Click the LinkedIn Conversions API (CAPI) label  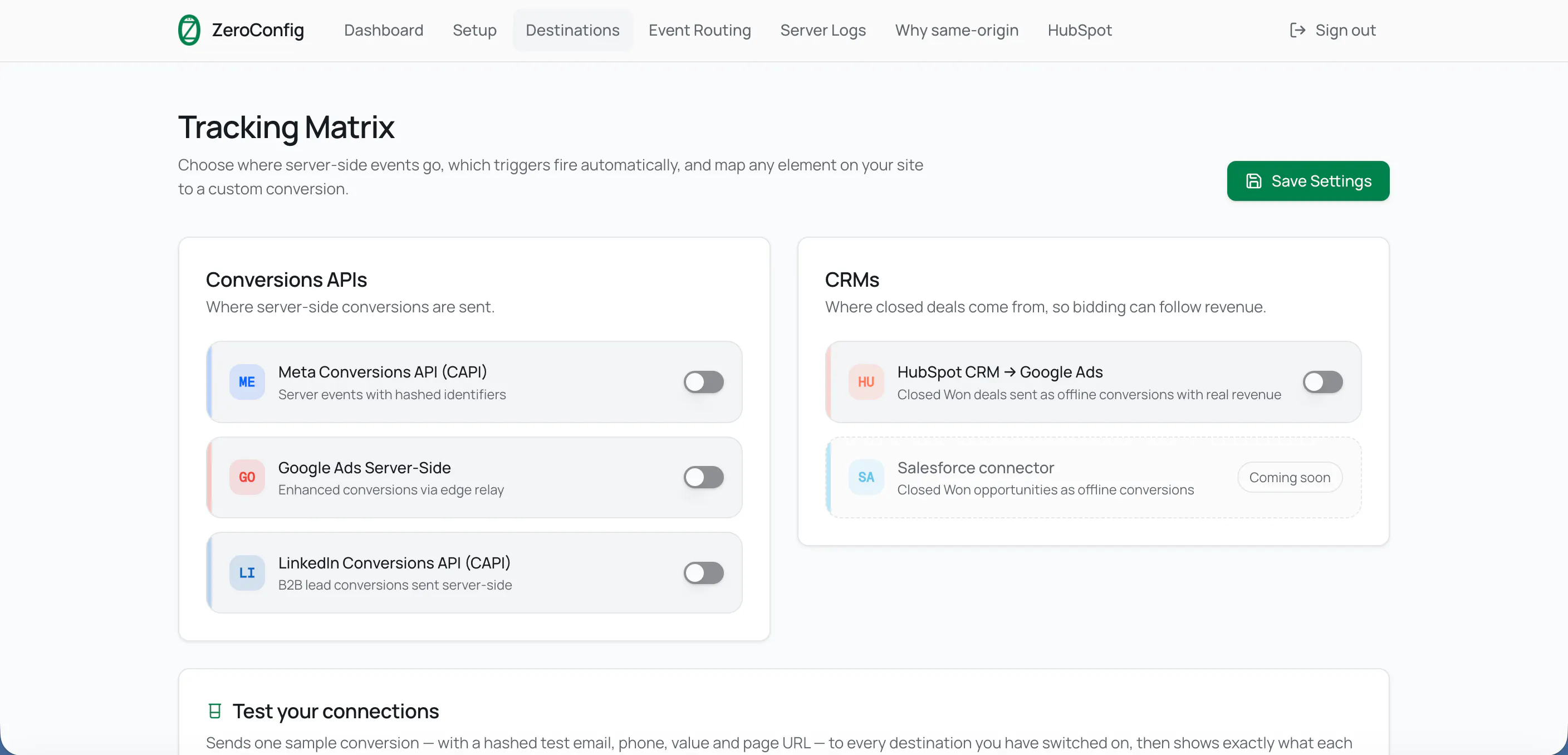click(x=394, y=563)
